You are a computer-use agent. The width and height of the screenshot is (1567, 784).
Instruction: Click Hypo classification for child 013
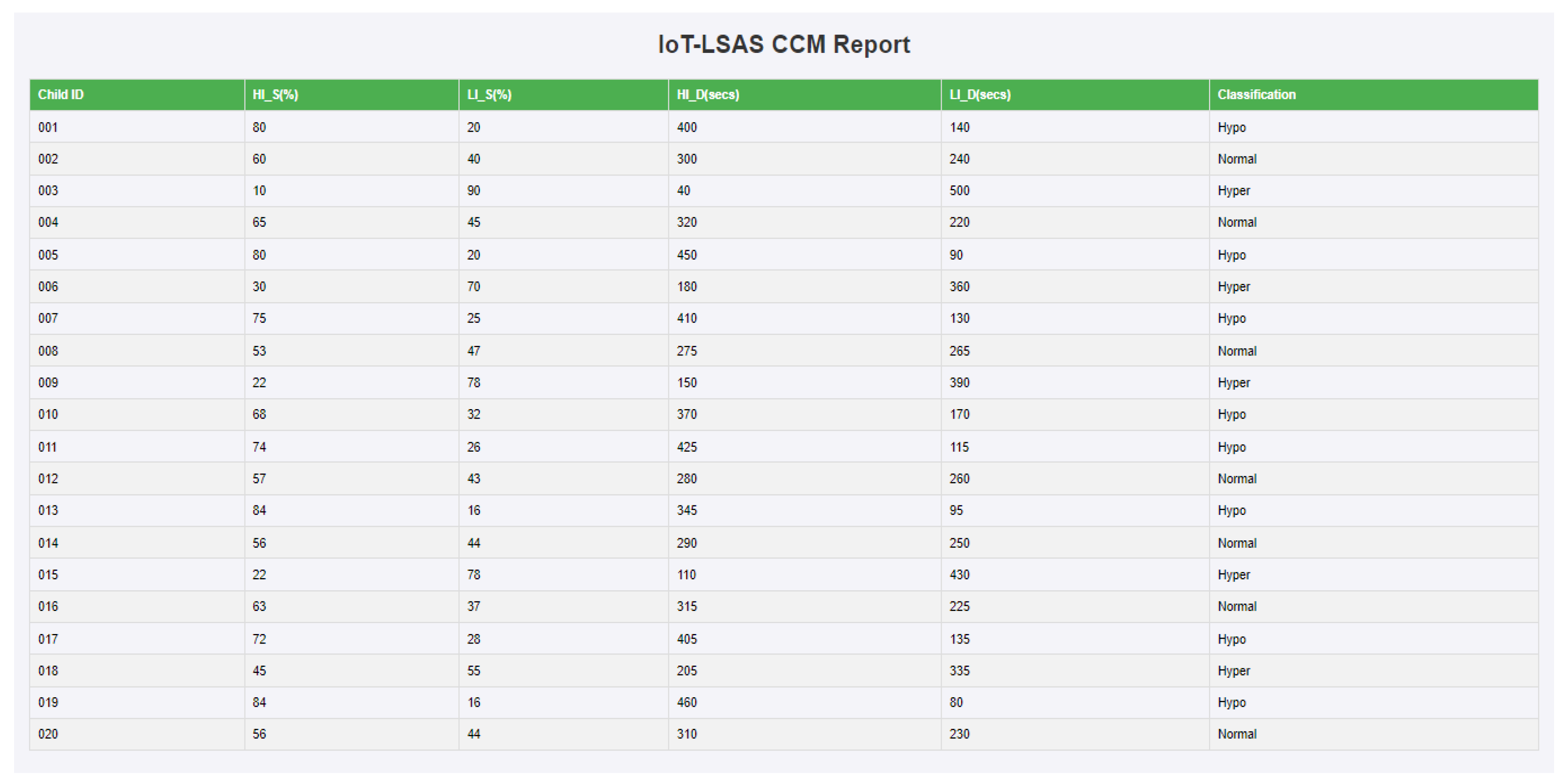pyautogui.click(x=1231, y=510)
